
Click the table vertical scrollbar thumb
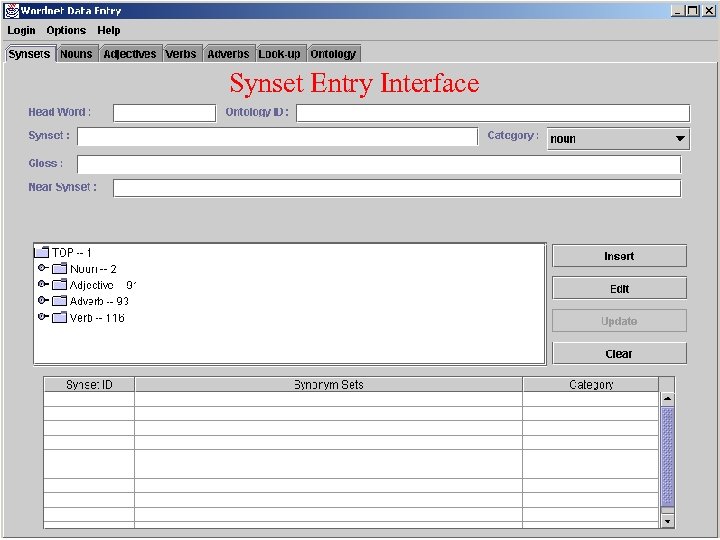click(667, 456)
